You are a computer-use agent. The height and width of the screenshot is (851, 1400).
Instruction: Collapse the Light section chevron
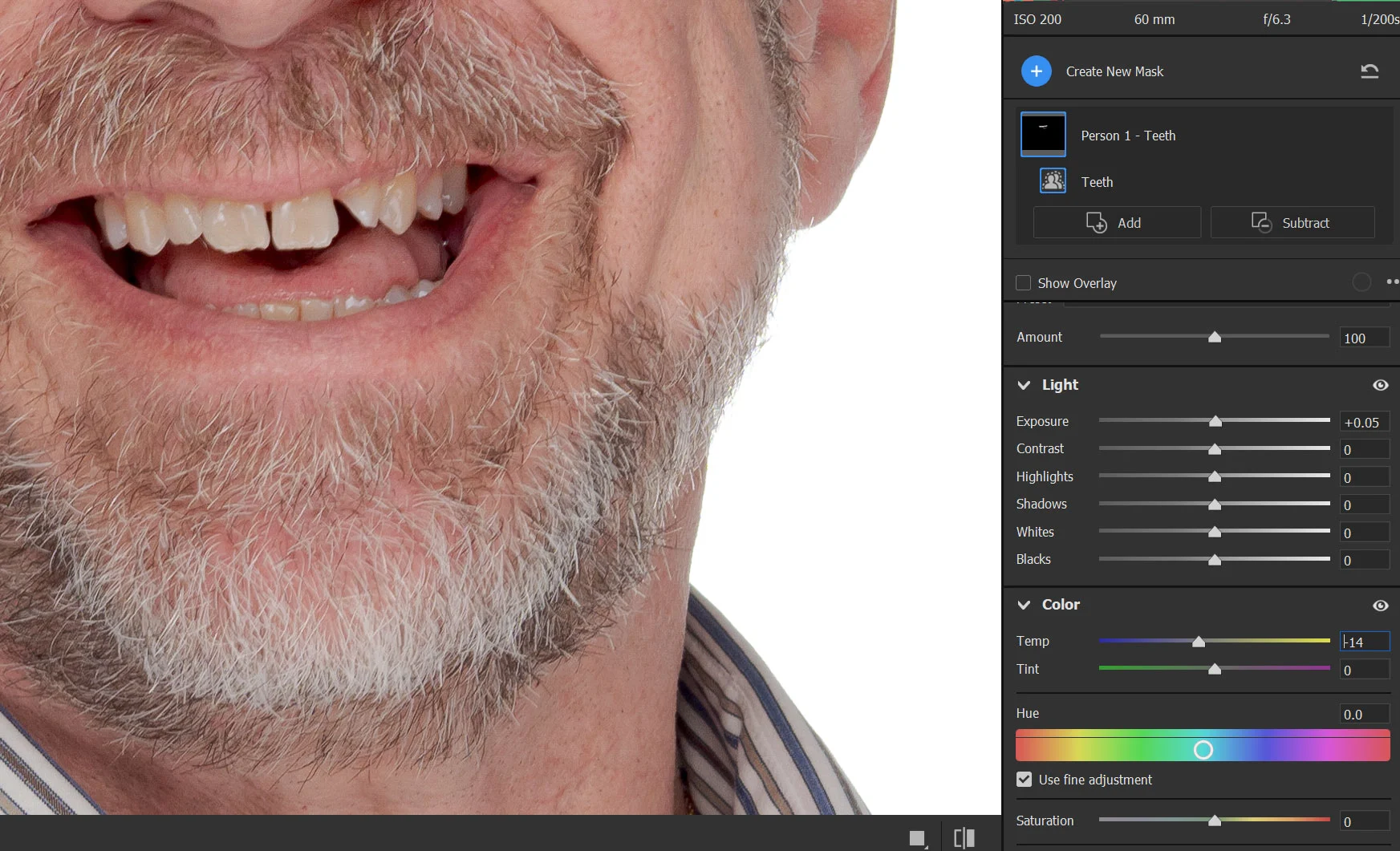coord(1024,385)
